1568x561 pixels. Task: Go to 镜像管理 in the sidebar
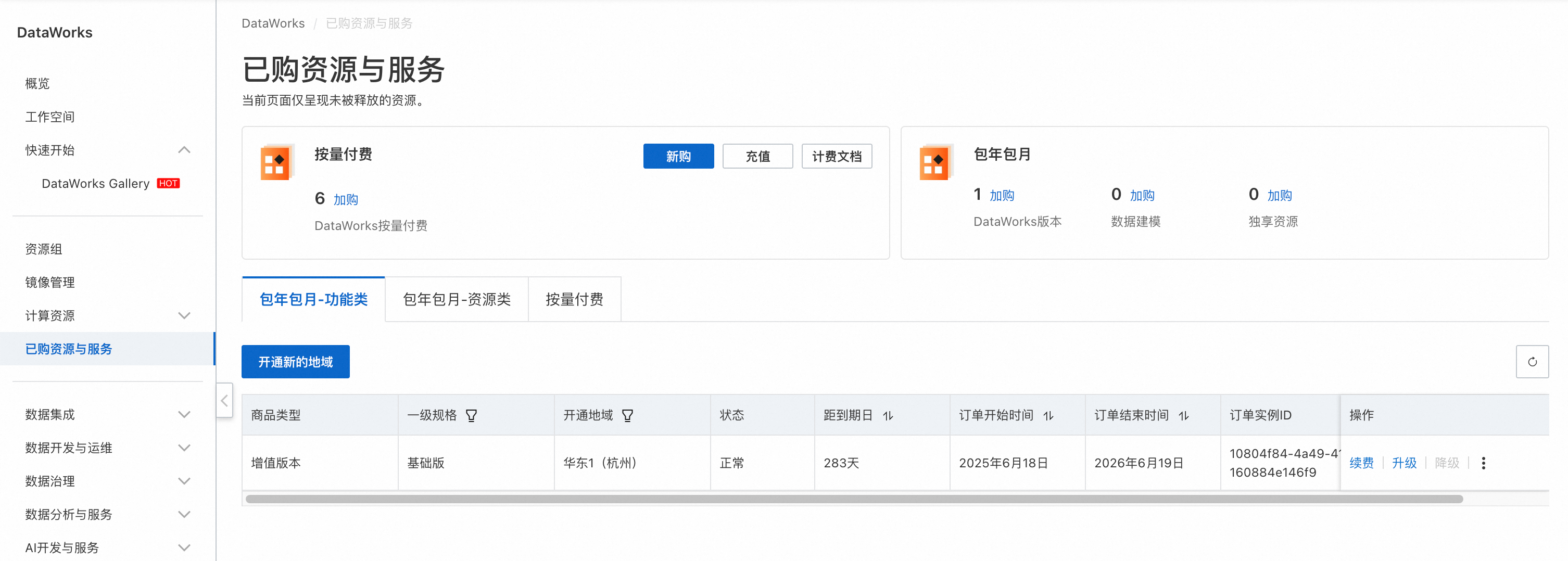point(50,283)
